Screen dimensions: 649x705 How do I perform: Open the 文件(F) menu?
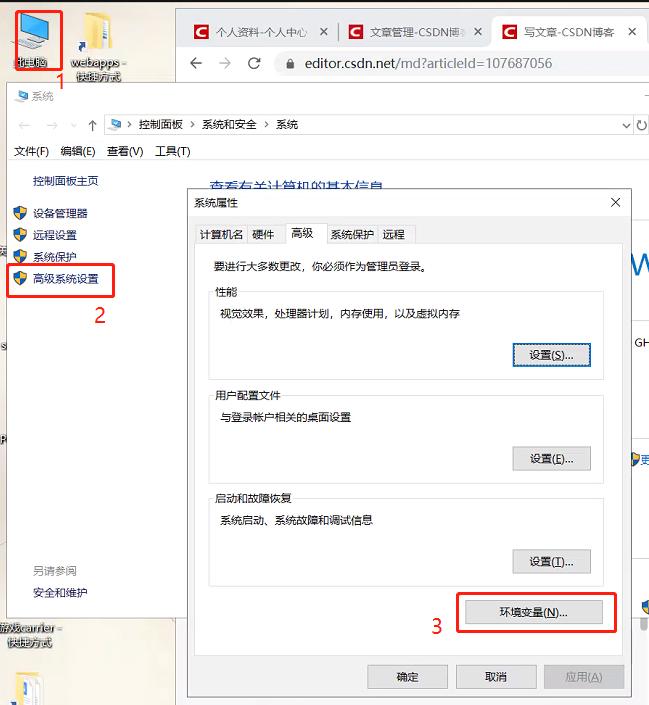tap(31, 151)
